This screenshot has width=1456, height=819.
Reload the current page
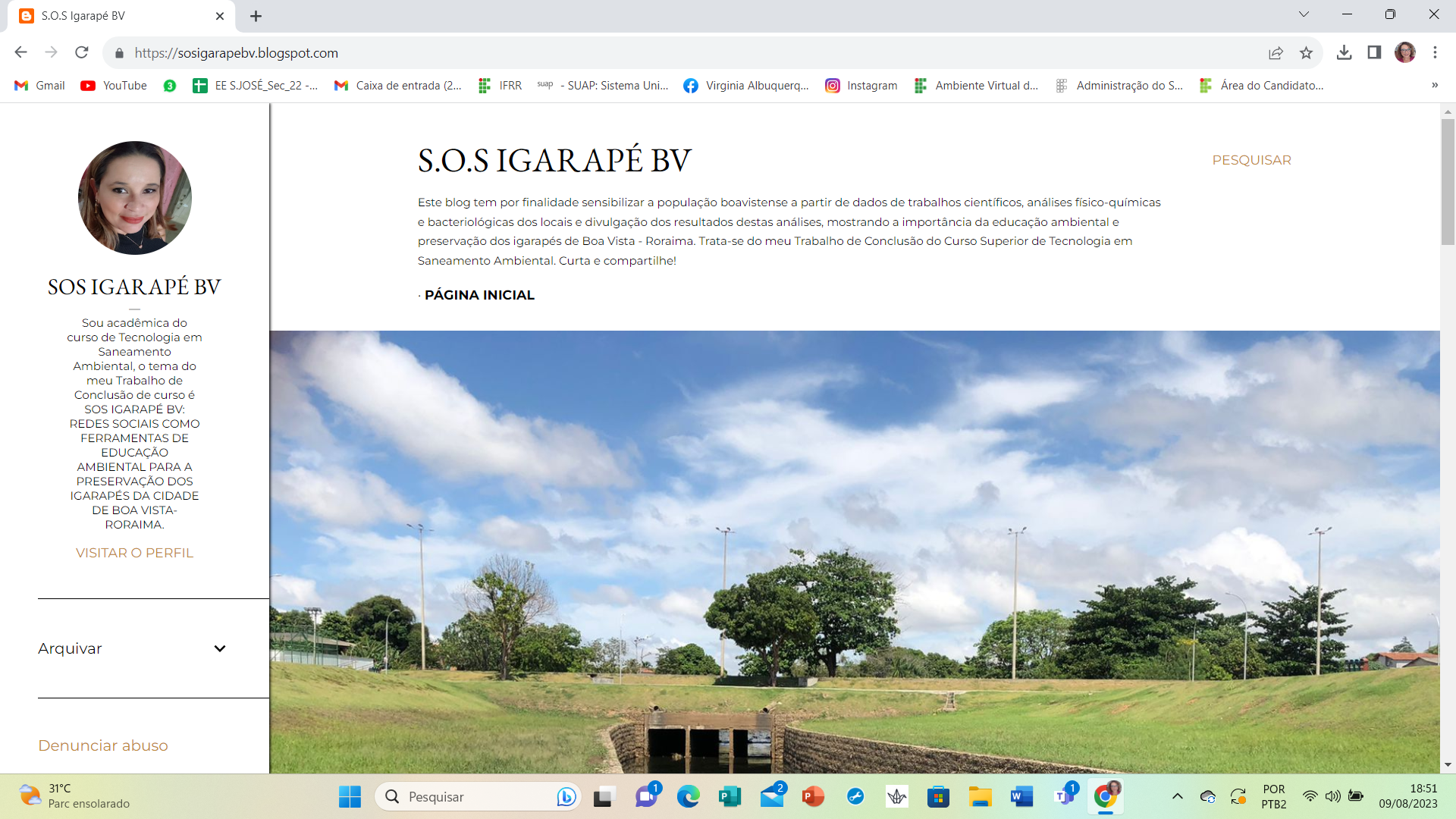point(81,52)
